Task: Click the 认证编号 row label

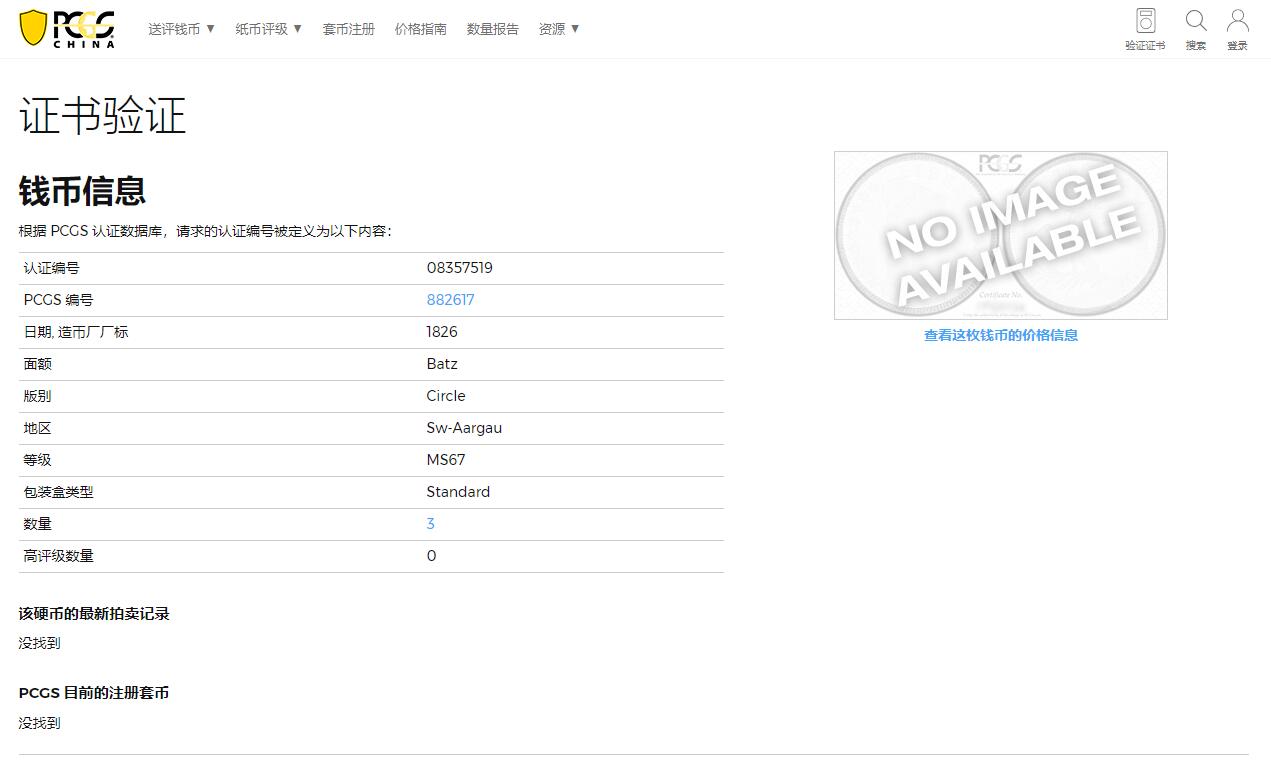Action: 52,268
